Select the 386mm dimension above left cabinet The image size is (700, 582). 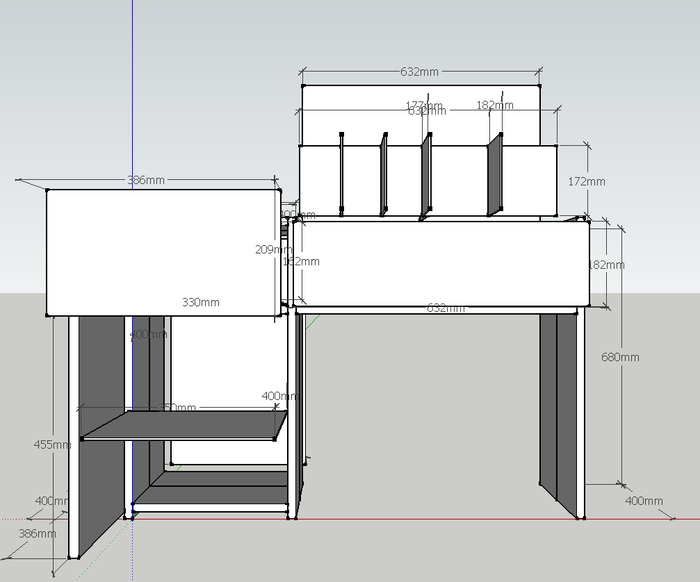coord(146,180)
